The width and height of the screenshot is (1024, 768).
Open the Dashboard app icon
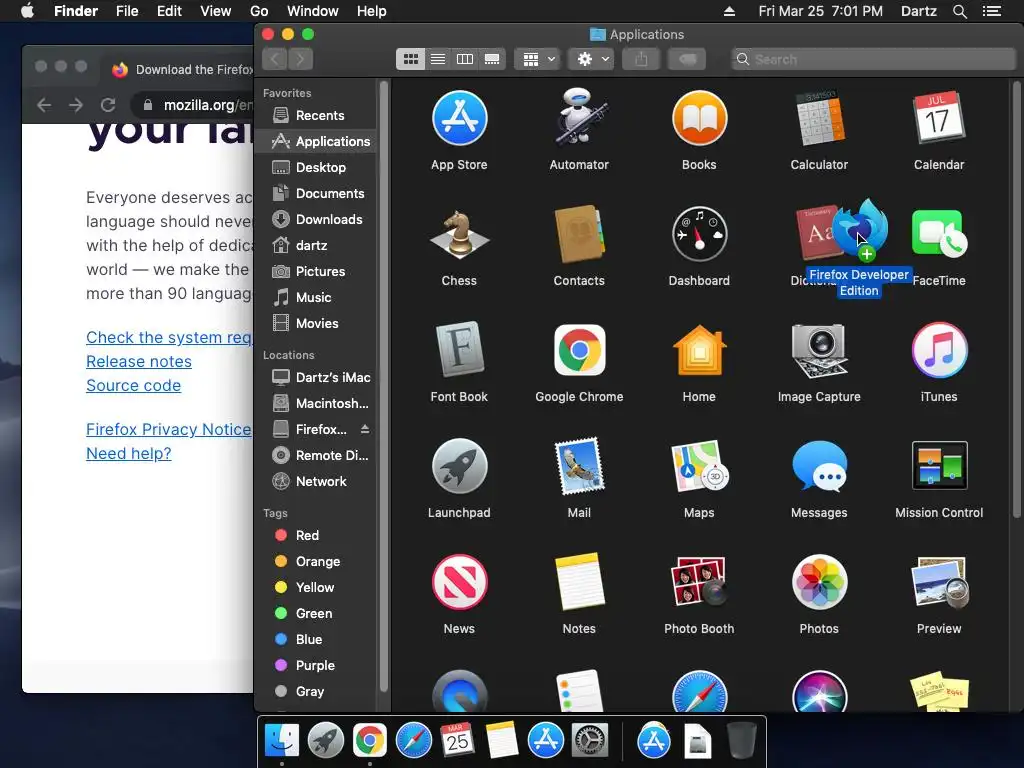(699, 234)
